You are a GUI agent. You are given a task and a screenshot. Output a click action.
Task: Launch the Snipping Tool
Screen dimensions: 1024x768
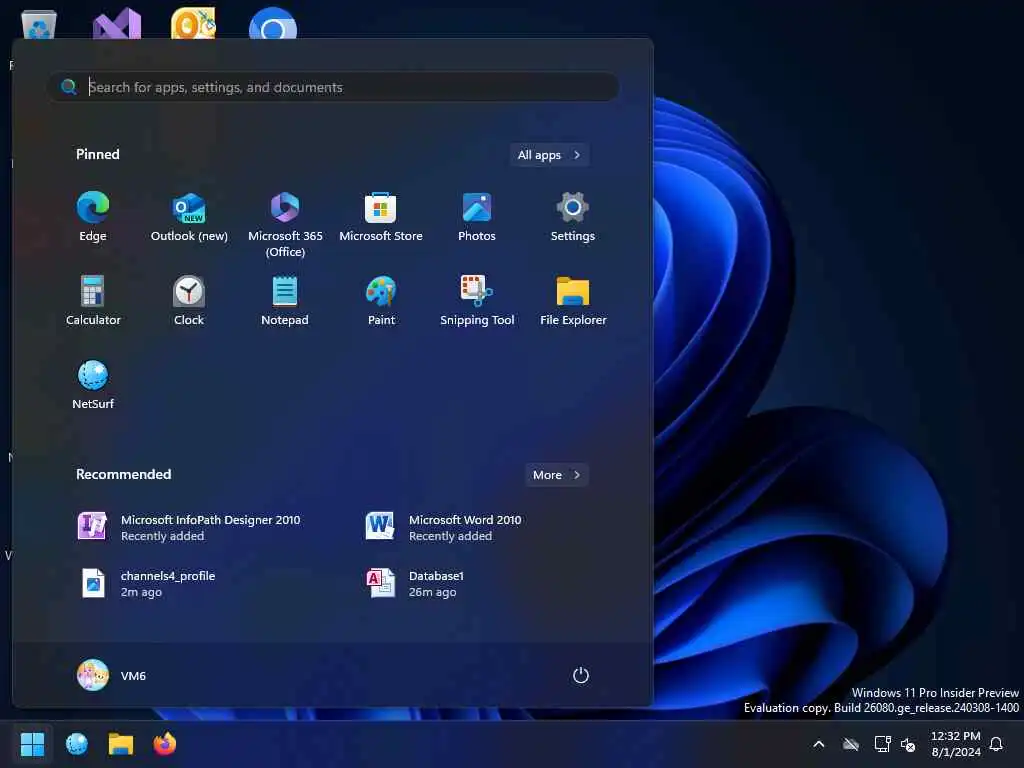[x=477, y=301]
